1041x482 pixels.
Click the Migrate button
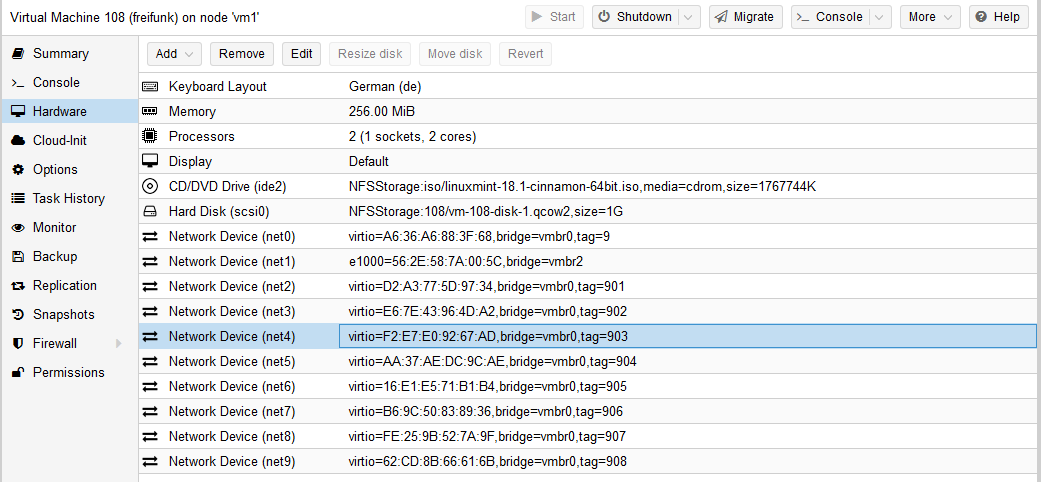(746, 17)
